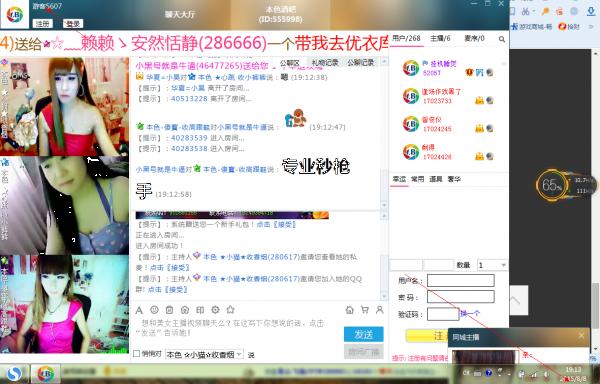Click the browser scissors tool icon
Screen dimensions: 600x384
pos(526,11)
